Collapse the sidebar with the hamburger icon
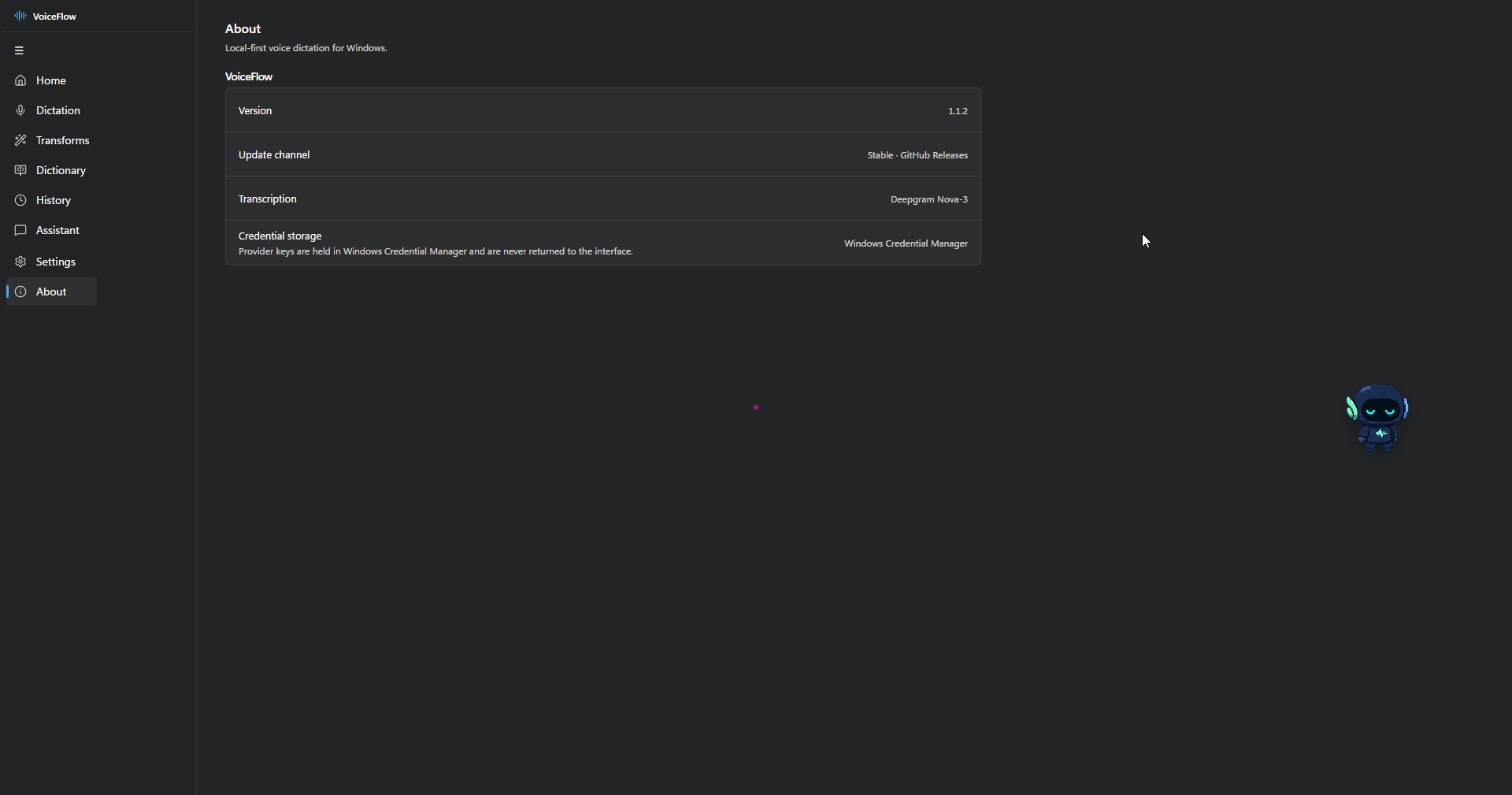 click(x=19, y=50)
